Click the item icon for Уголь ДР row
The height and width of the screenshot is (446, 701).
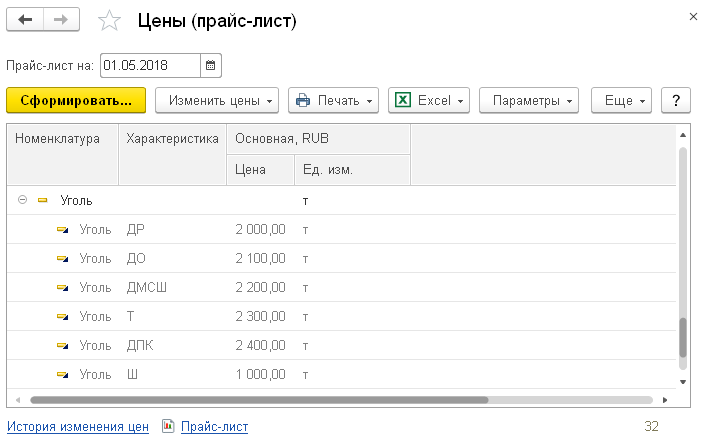(x=62, y=229)
